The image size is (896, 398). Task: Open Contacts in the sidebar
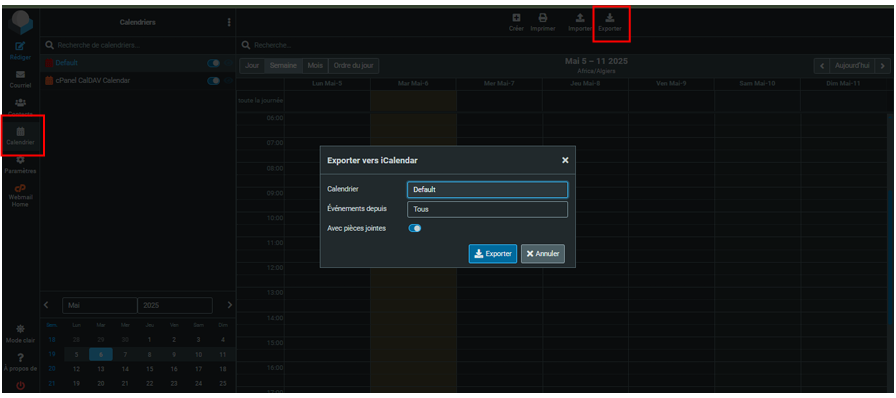tap(20, 107)
